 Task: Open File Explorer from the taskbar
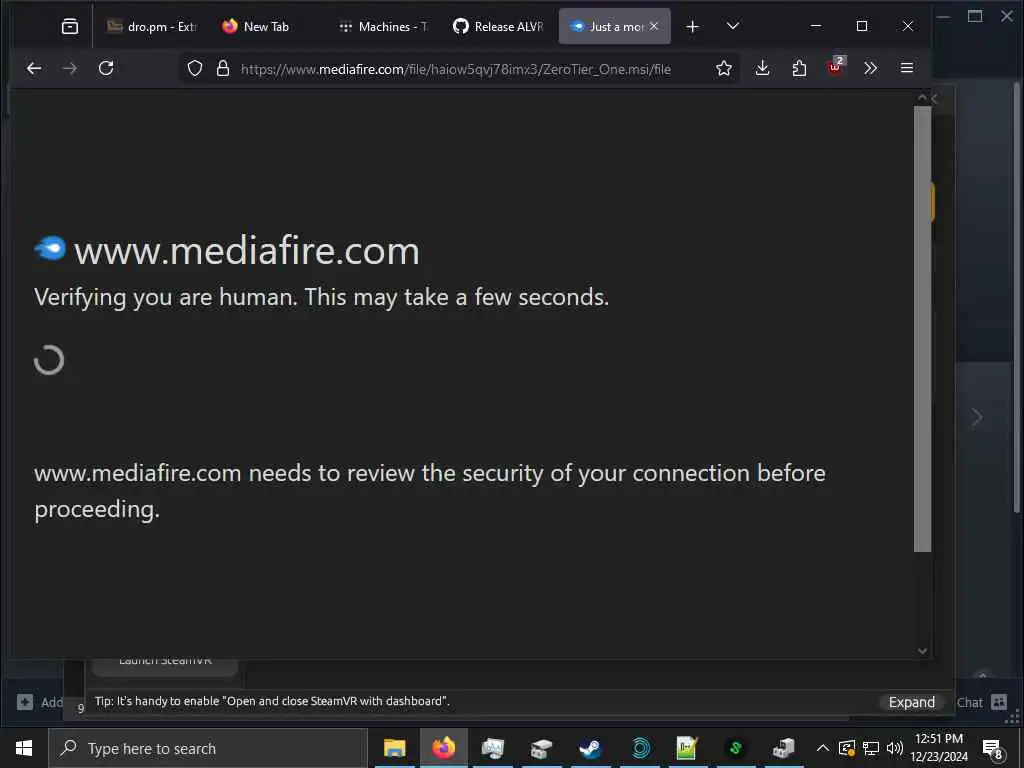pyautogui.click(x=394, y=748)
